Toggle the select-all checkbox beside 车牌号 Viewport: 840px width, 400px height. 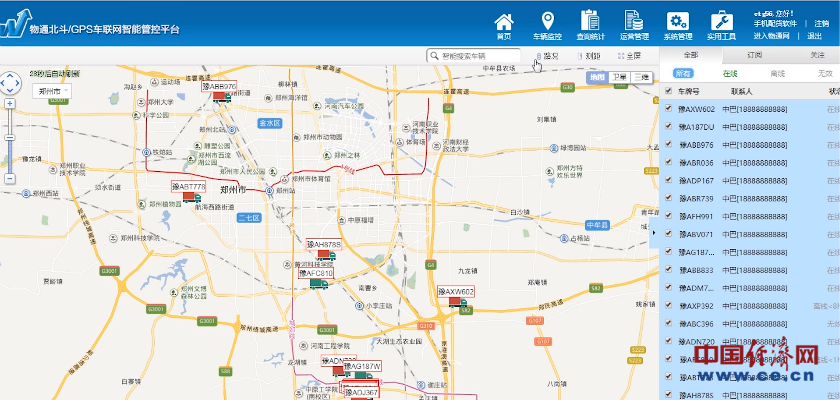coord(668,90)
